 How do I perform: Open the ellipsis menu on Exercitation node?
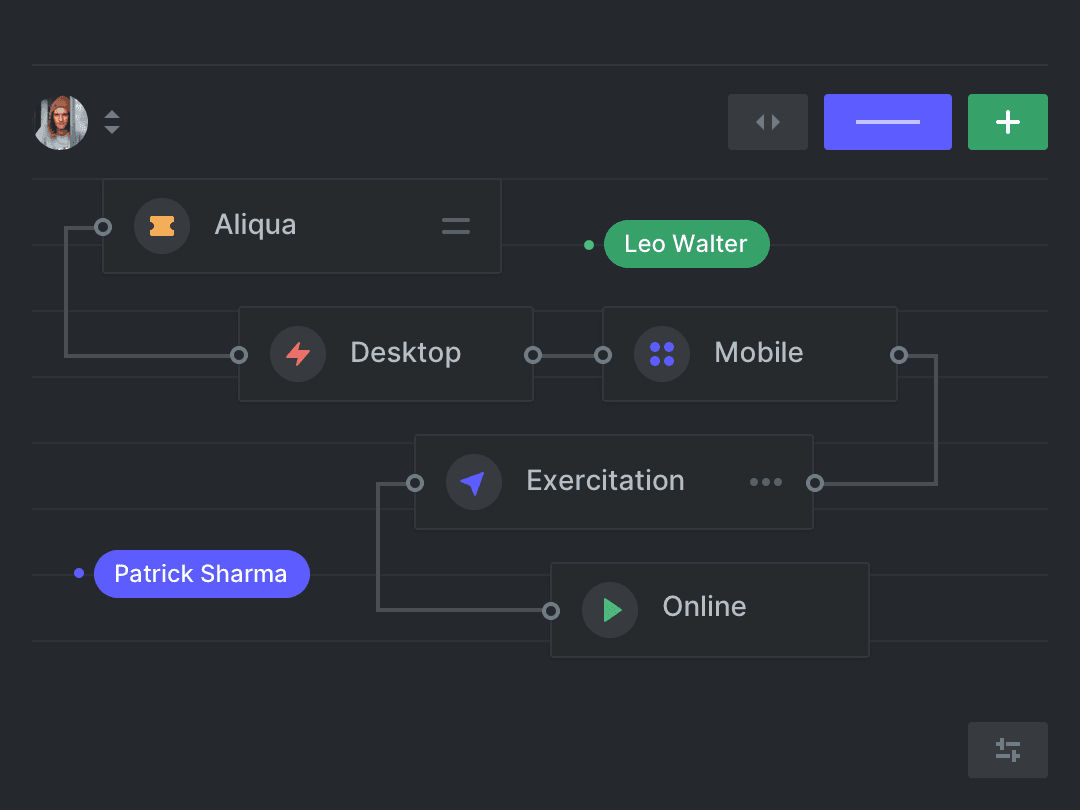coord(766,481)
